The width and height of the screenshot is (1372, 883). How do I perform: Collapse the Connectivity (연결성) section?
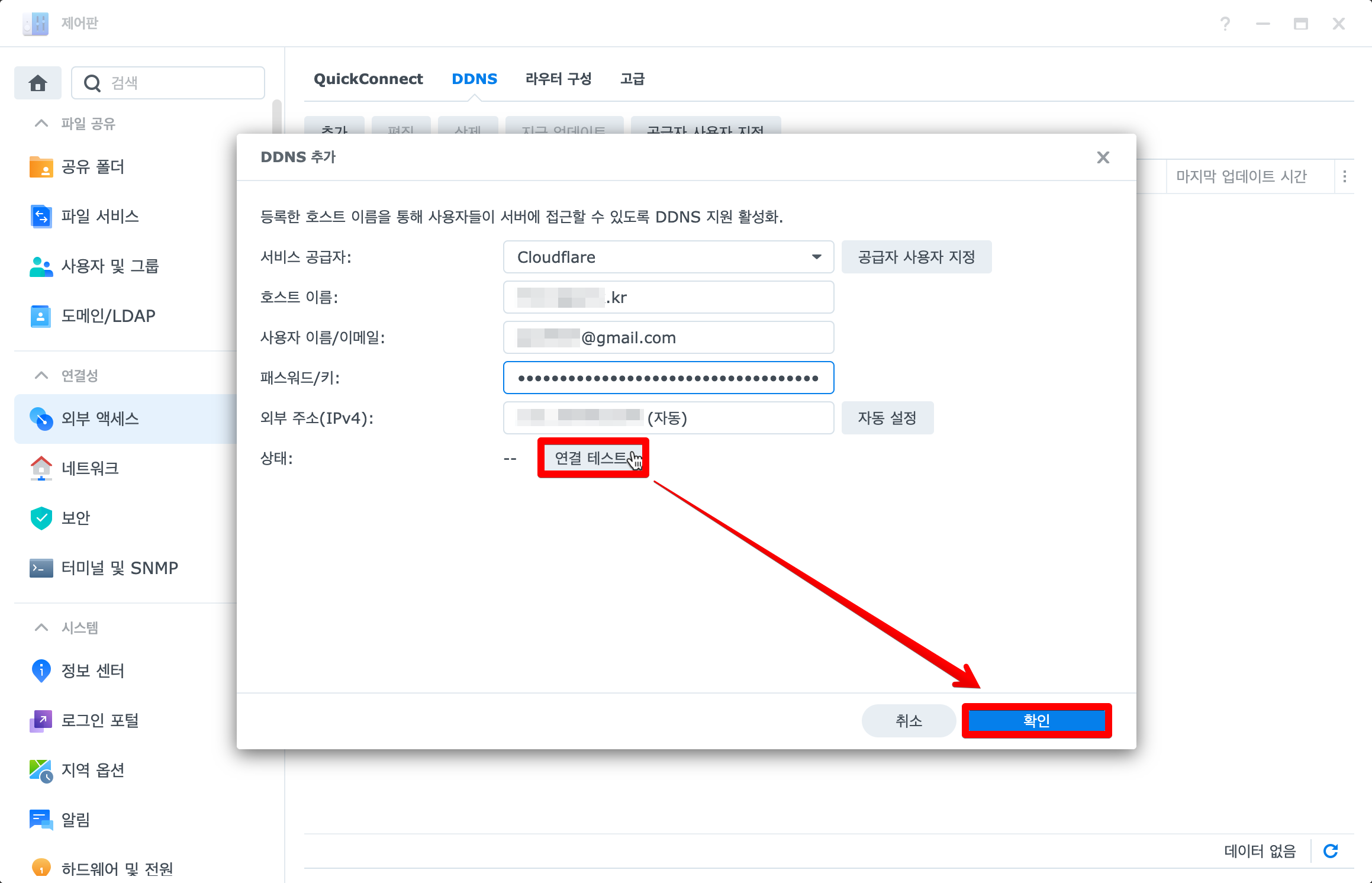tap(41, 376)
